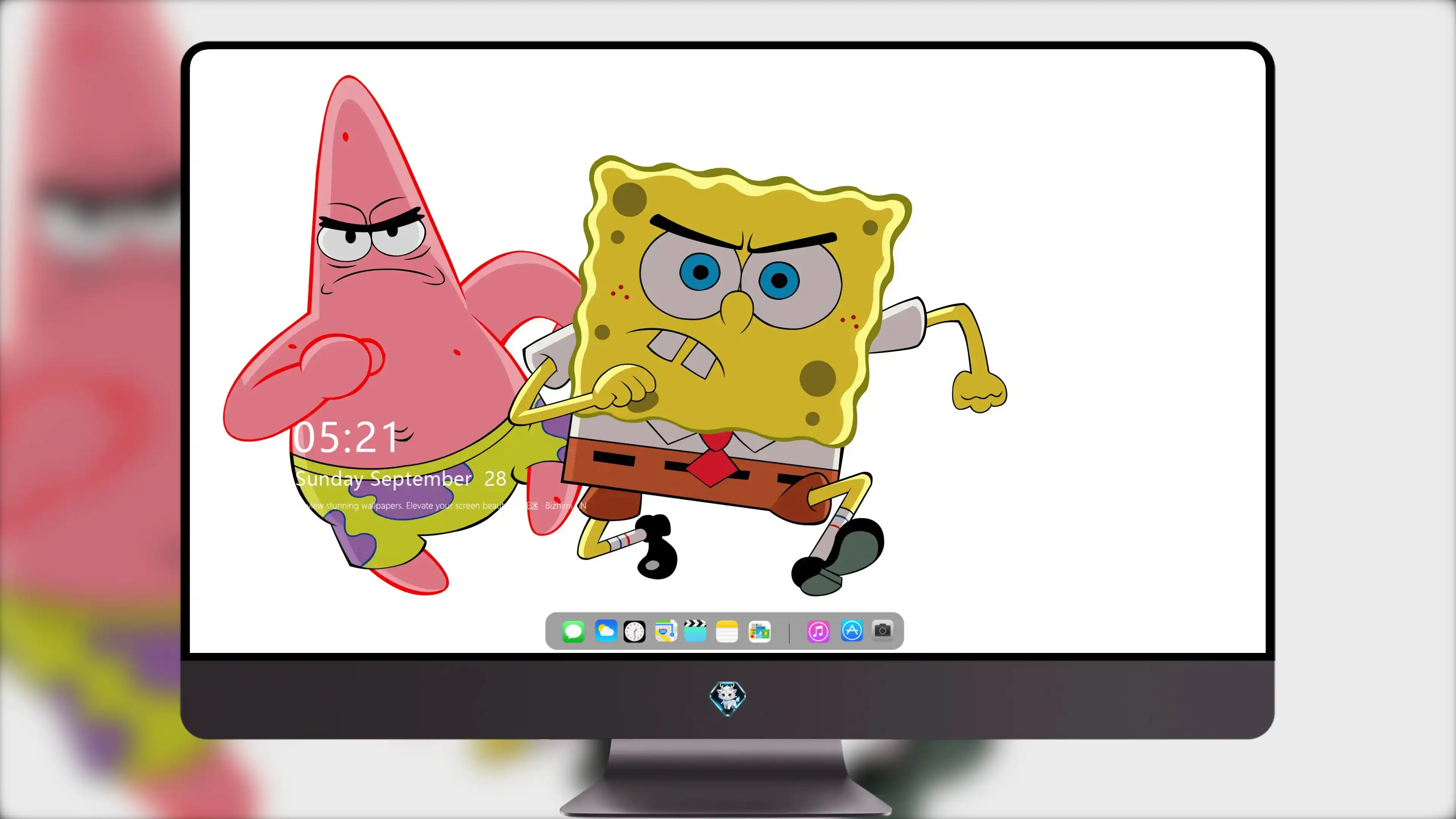Open the App Store from the dock
The width and height of the screenshot is (1456, 819).
pyautogui.click(x=852, y=631)
